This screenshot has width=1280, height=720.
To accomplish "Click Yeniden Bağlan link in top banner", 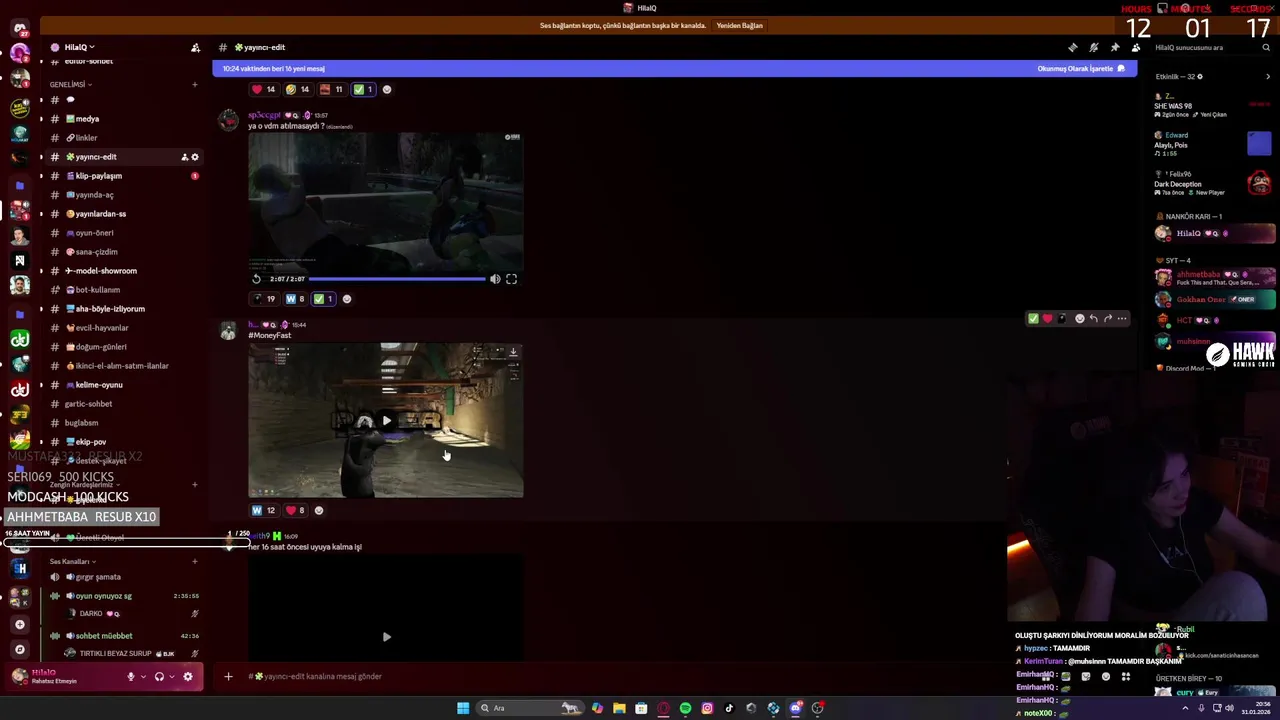I will 740,26.
